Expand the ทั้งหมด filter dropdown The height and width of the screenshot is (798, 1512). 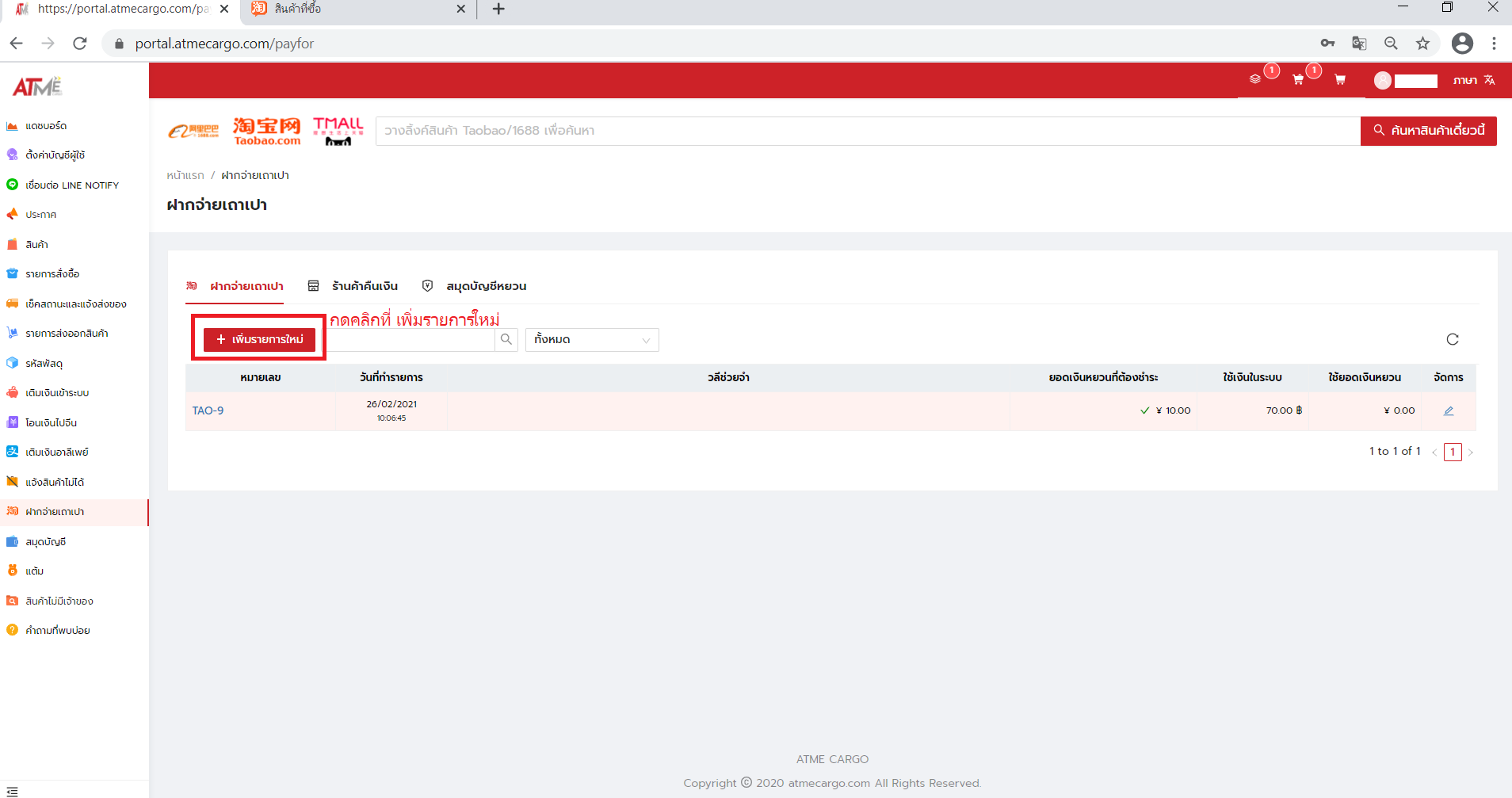[591, 339]
